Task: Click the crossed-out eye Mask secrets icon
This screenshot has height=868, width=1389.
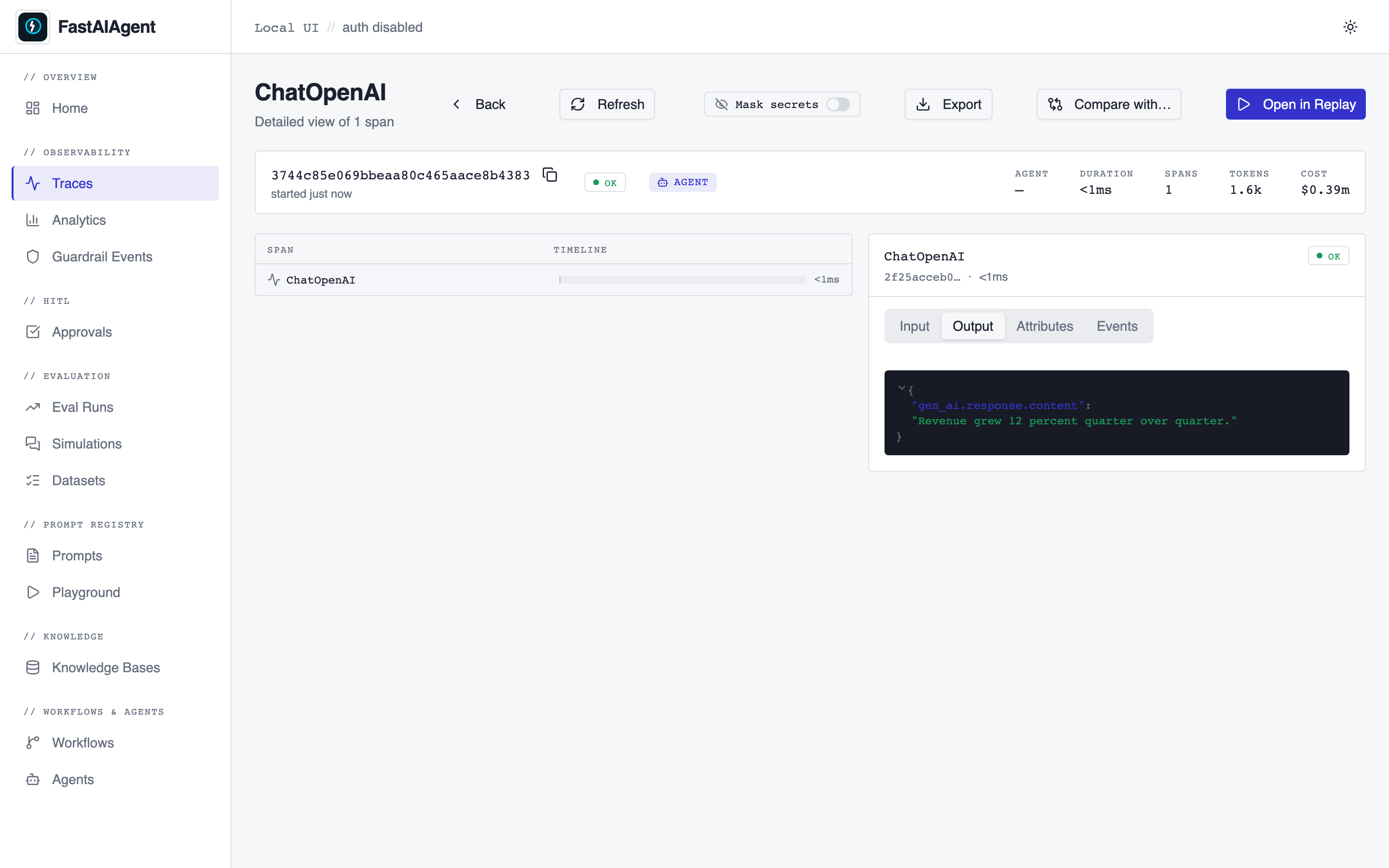Action: coord(722,104)
